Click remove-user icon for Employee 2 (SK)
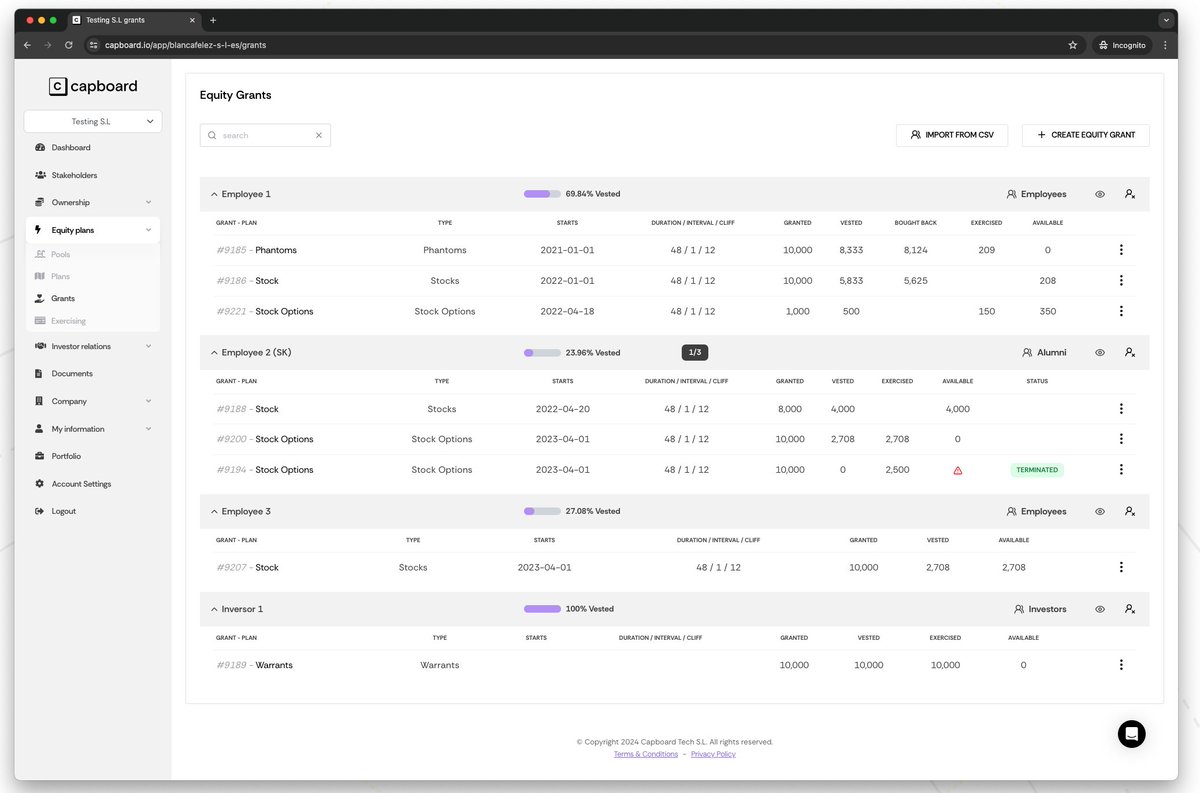Image resolution: width=1200 pixels, height=793 pixels. click(x=1130, y=352)
